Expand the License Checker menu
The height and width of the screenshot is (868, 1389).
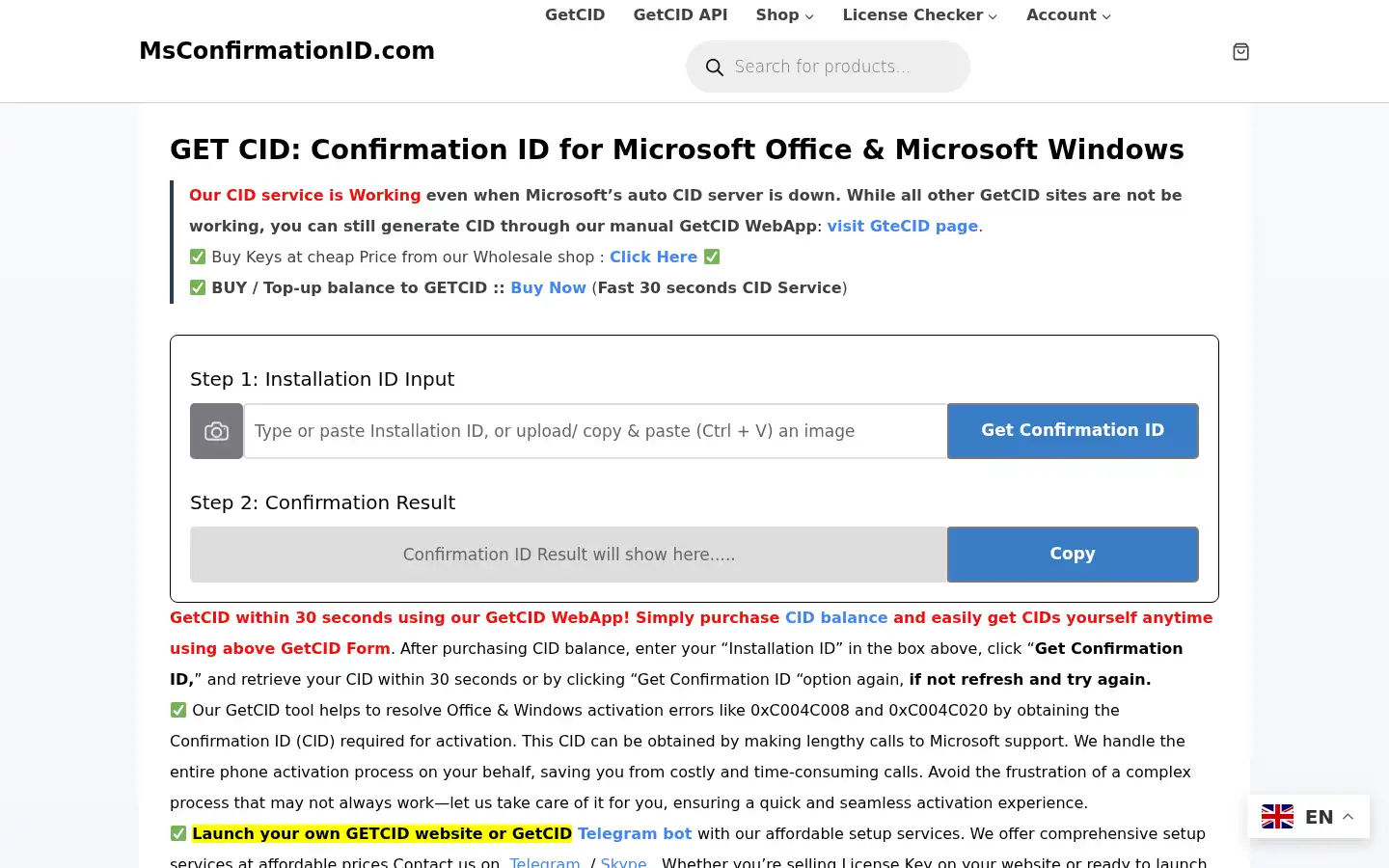920,14
